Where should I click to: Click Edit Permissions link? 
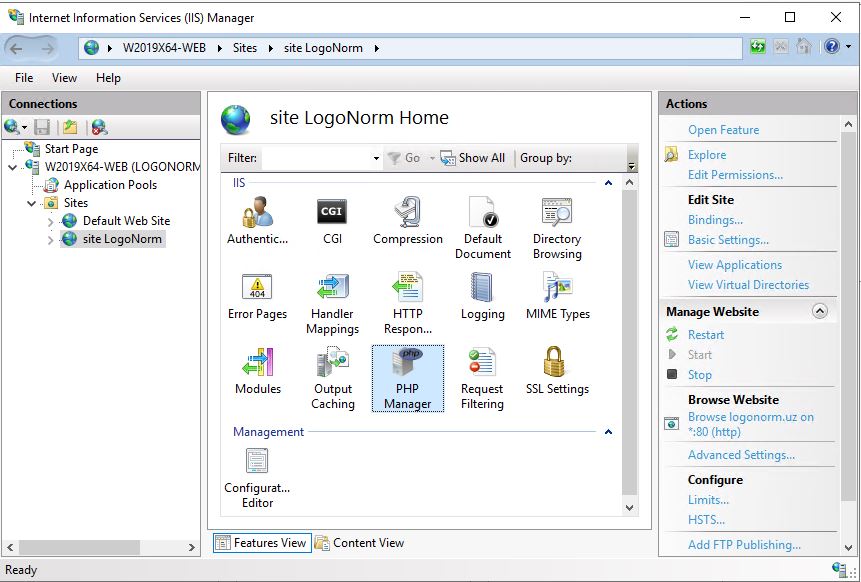[x=735, y=175]
